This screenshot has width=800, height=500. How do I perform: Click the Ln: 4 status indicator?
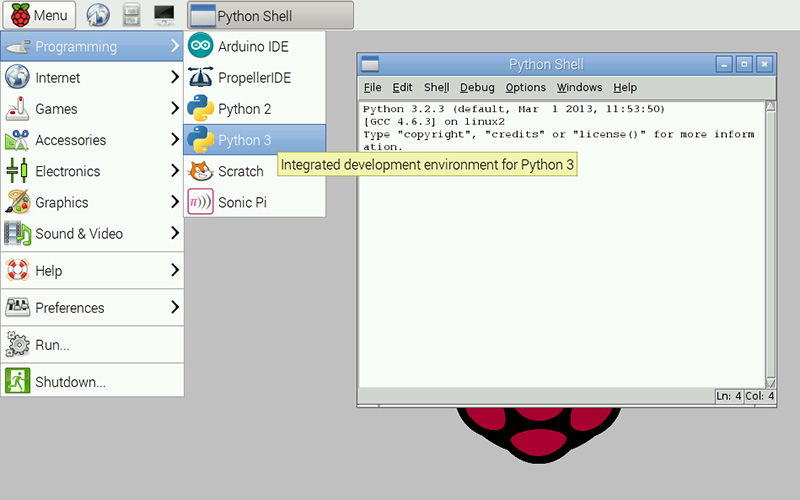click(x=729, y=396)
